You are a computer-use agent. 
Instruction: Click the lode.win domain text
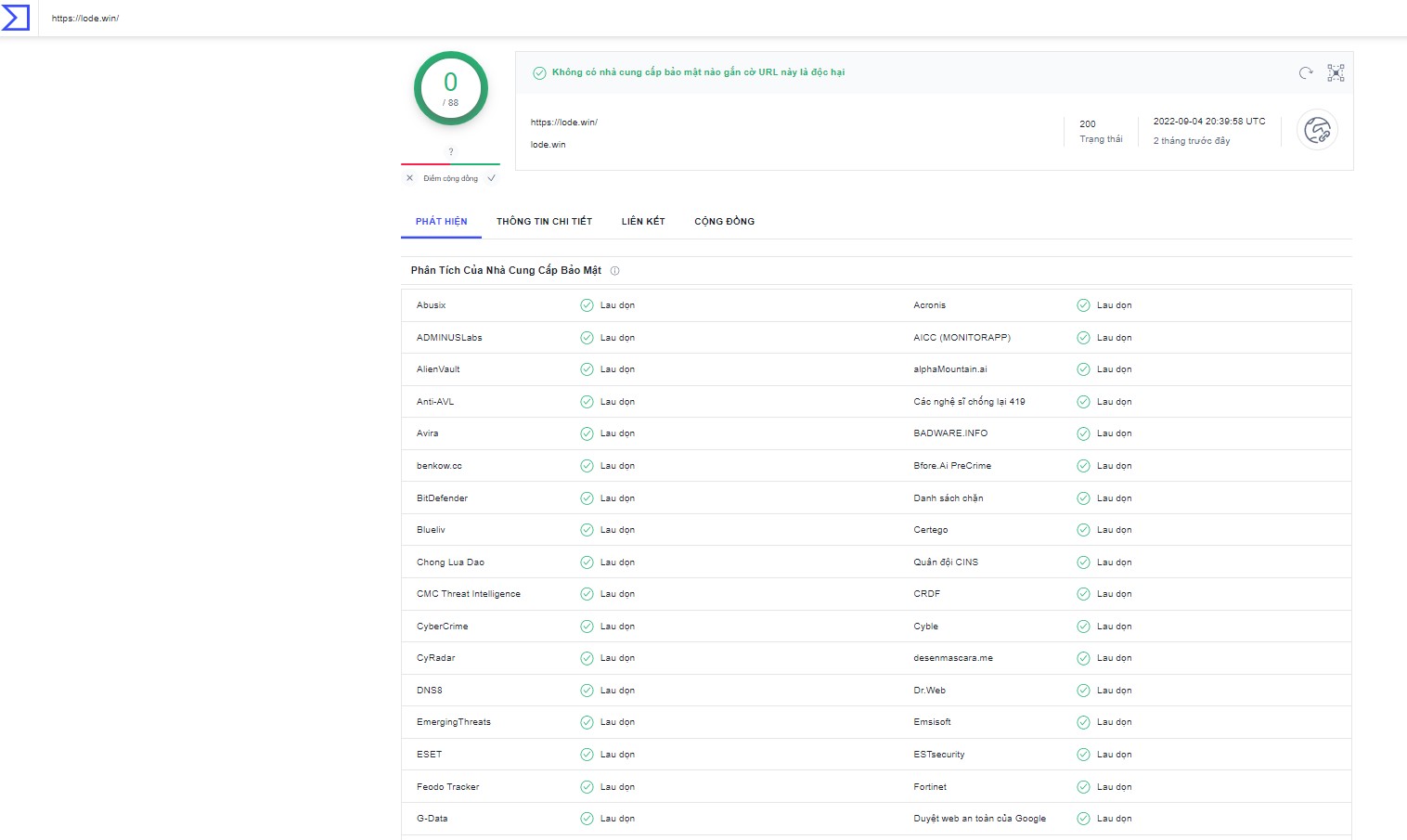tap(549, 145)
